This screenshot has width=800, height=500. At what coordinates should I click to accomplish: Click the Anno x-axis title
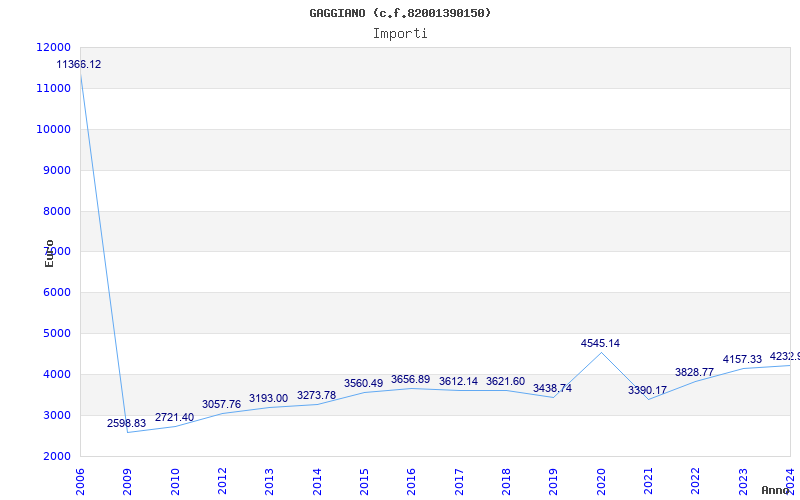(776, 490)
